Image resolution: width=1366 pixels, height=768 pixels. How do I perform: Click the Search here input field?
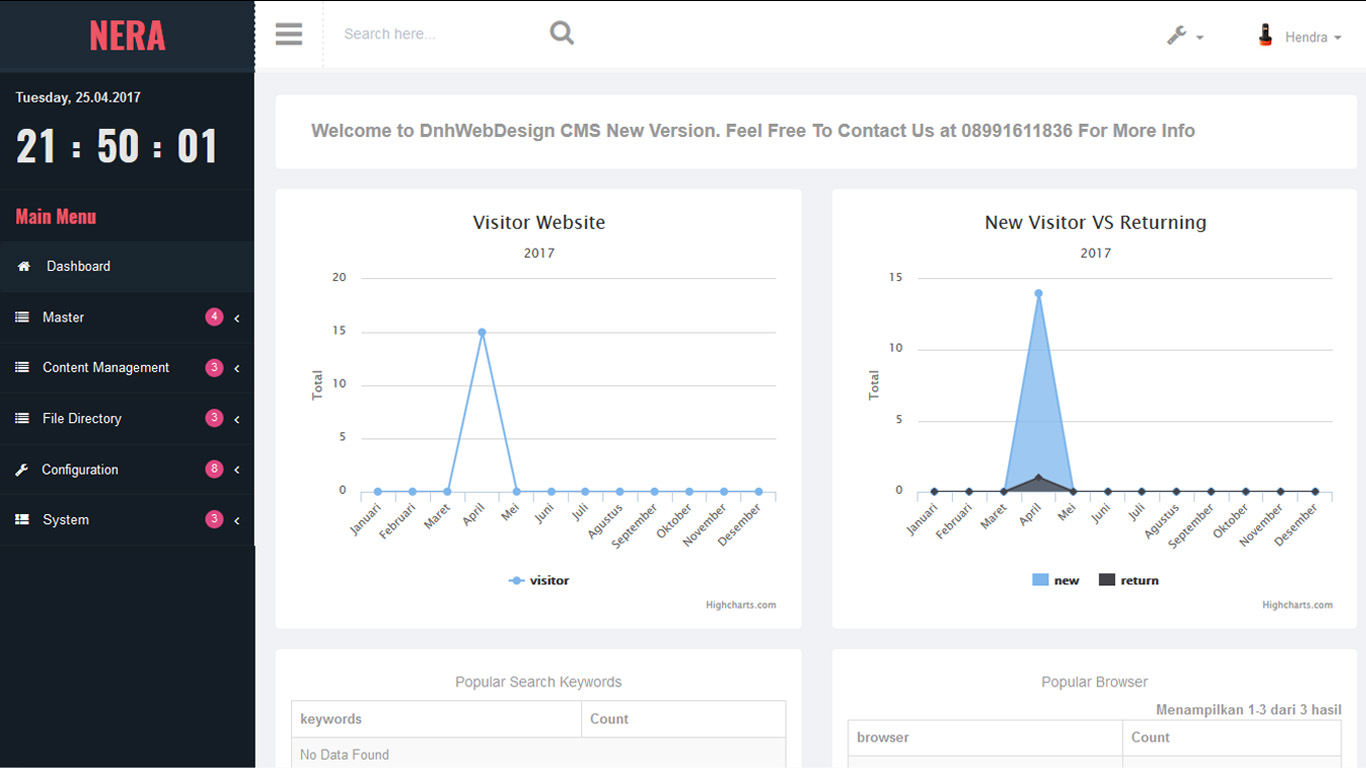click(435, 34)
